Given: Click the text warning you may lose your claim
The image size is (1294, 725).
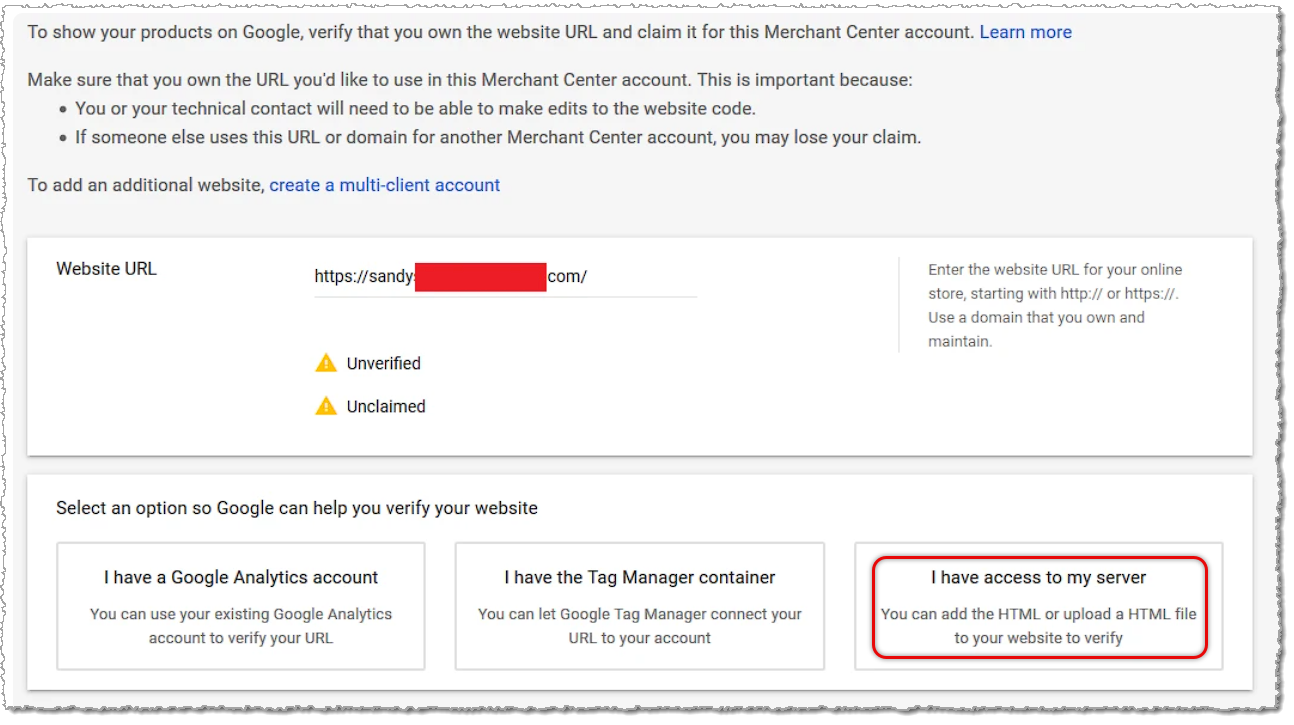Looking at the screenshot, I should pos(498,137).
